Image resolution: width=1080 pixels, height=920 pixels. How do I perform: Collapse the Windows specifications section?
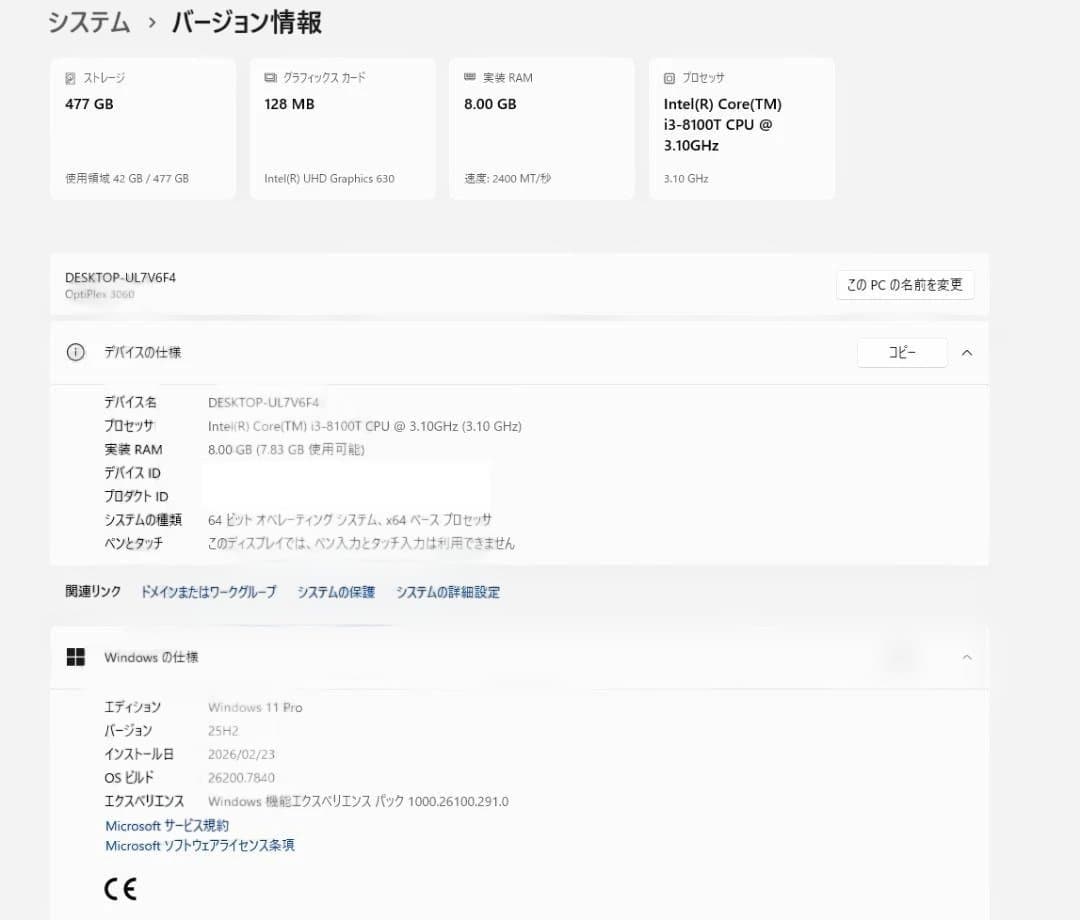(967, 657)
